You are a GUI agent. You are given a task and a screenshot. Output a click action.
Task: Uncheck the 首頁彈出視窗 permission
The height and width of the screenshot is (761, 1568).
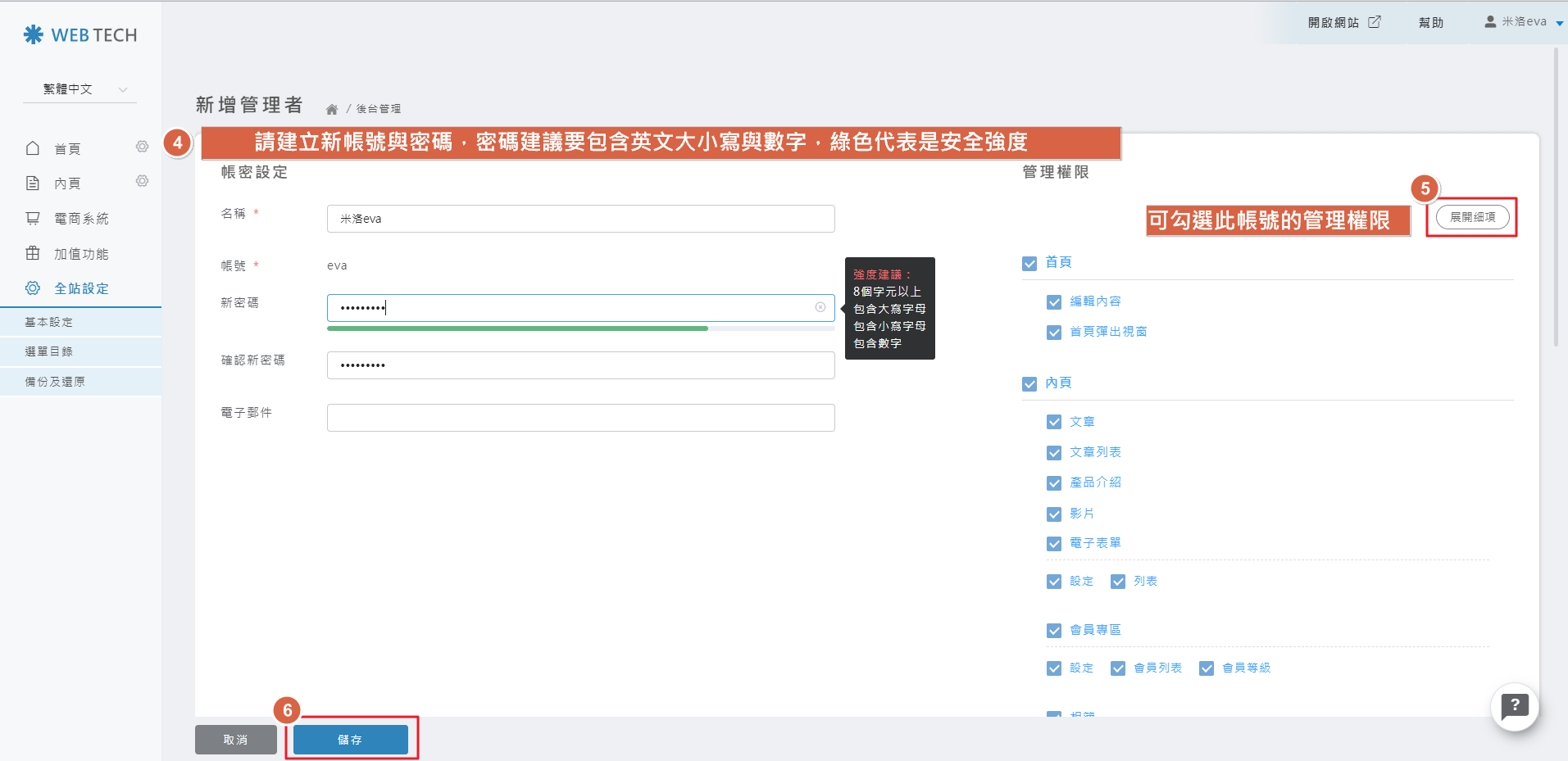click(x=1054, y=333)
